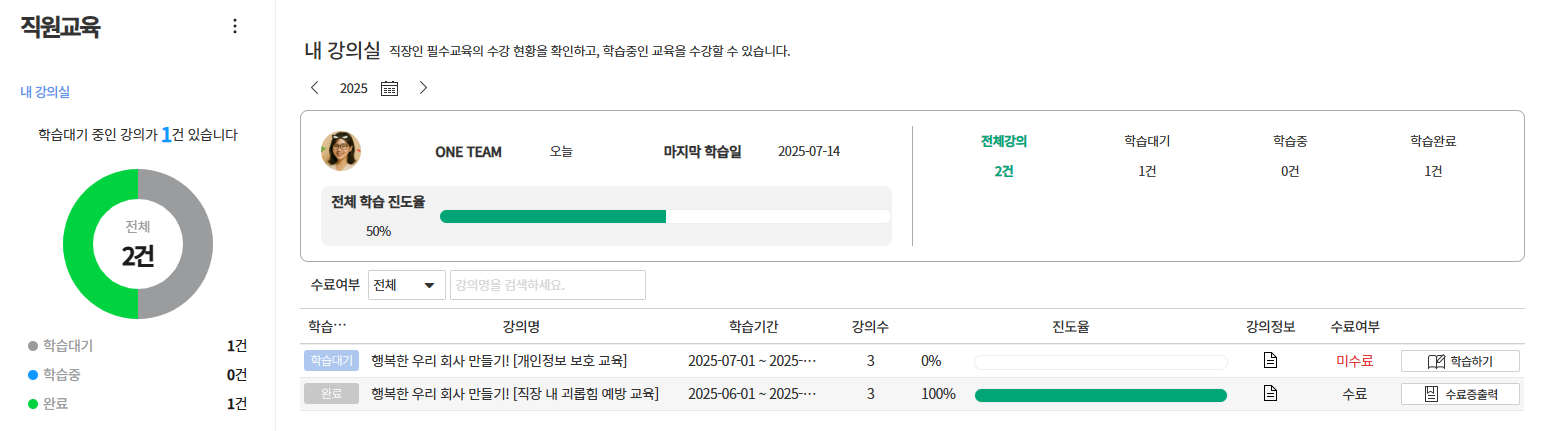Expand the 수료여부 전체 dropdown
Viewport: 1546px width, 431px height.
[407, 285]
